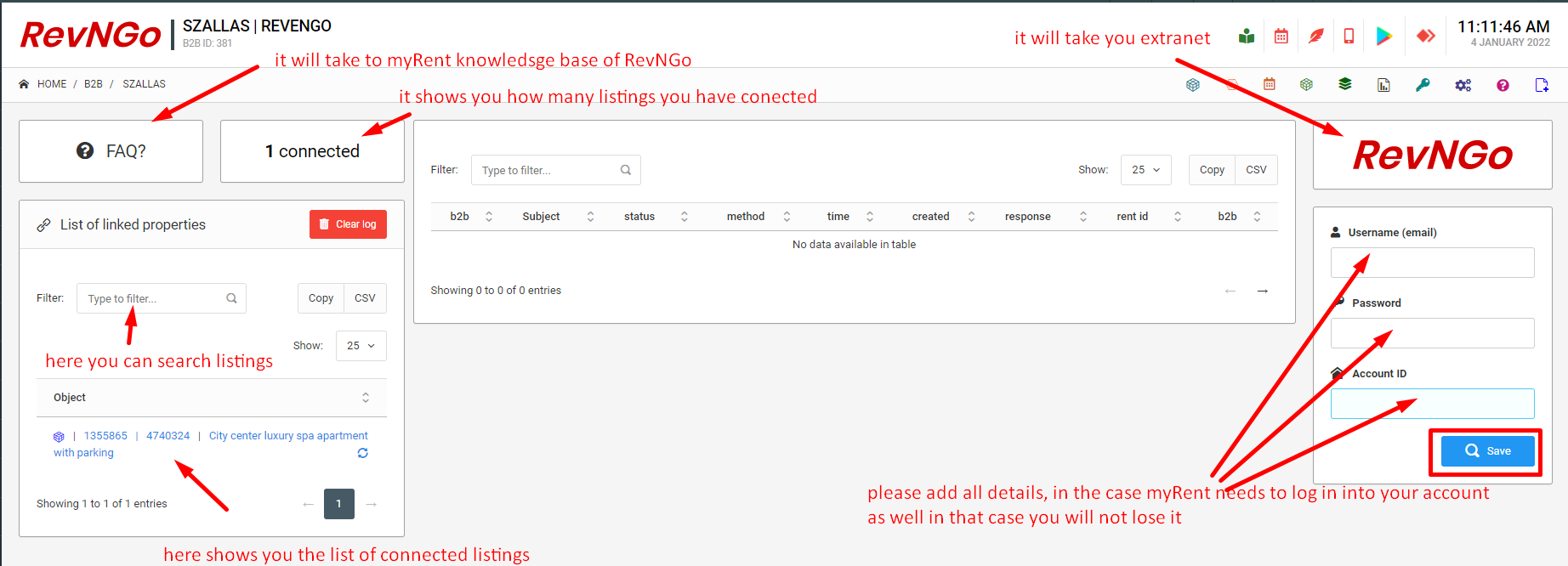
Task: Click page 1 in linked properties pagination
Action: [338, 504]
